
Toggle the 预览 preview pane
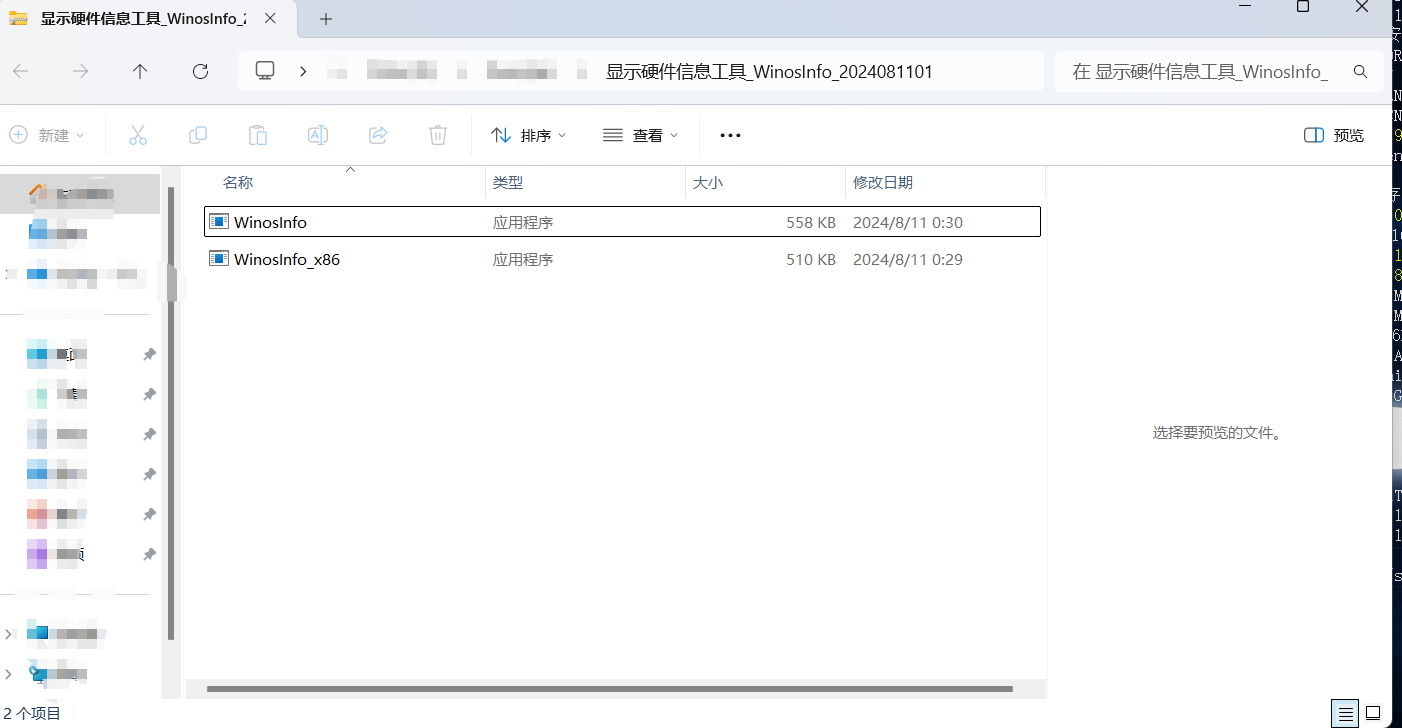click(x=1334, y=135)
